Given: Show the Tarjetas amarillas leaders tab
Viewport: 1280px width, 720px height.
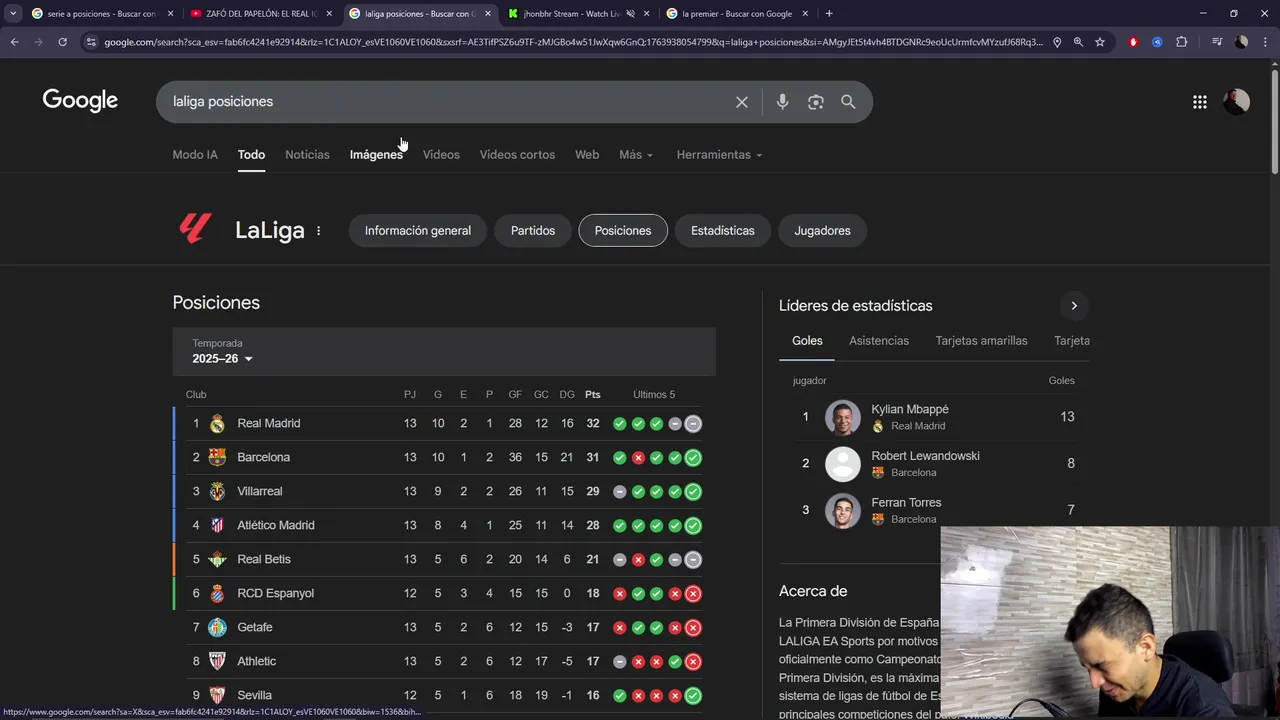Looking at the screenshot, I should 981,341.
